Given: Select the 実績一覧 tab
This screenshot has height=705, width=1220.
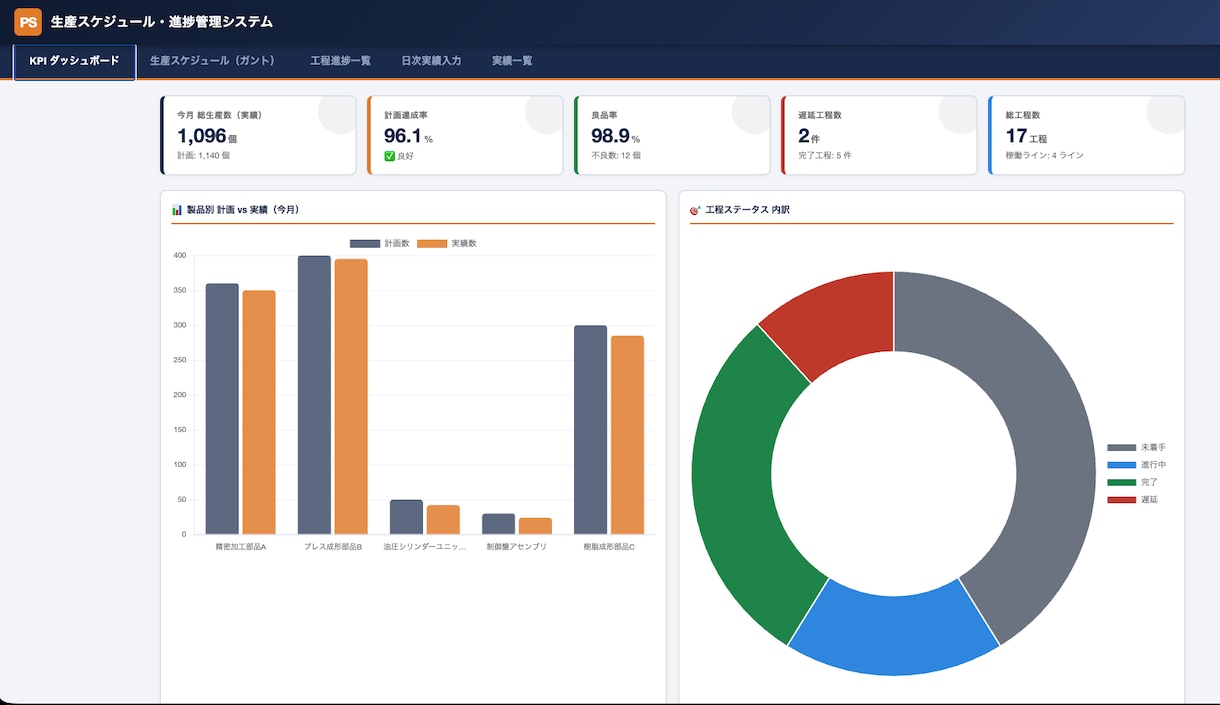Looking at the screenshot, I should (x=512, y=61).
